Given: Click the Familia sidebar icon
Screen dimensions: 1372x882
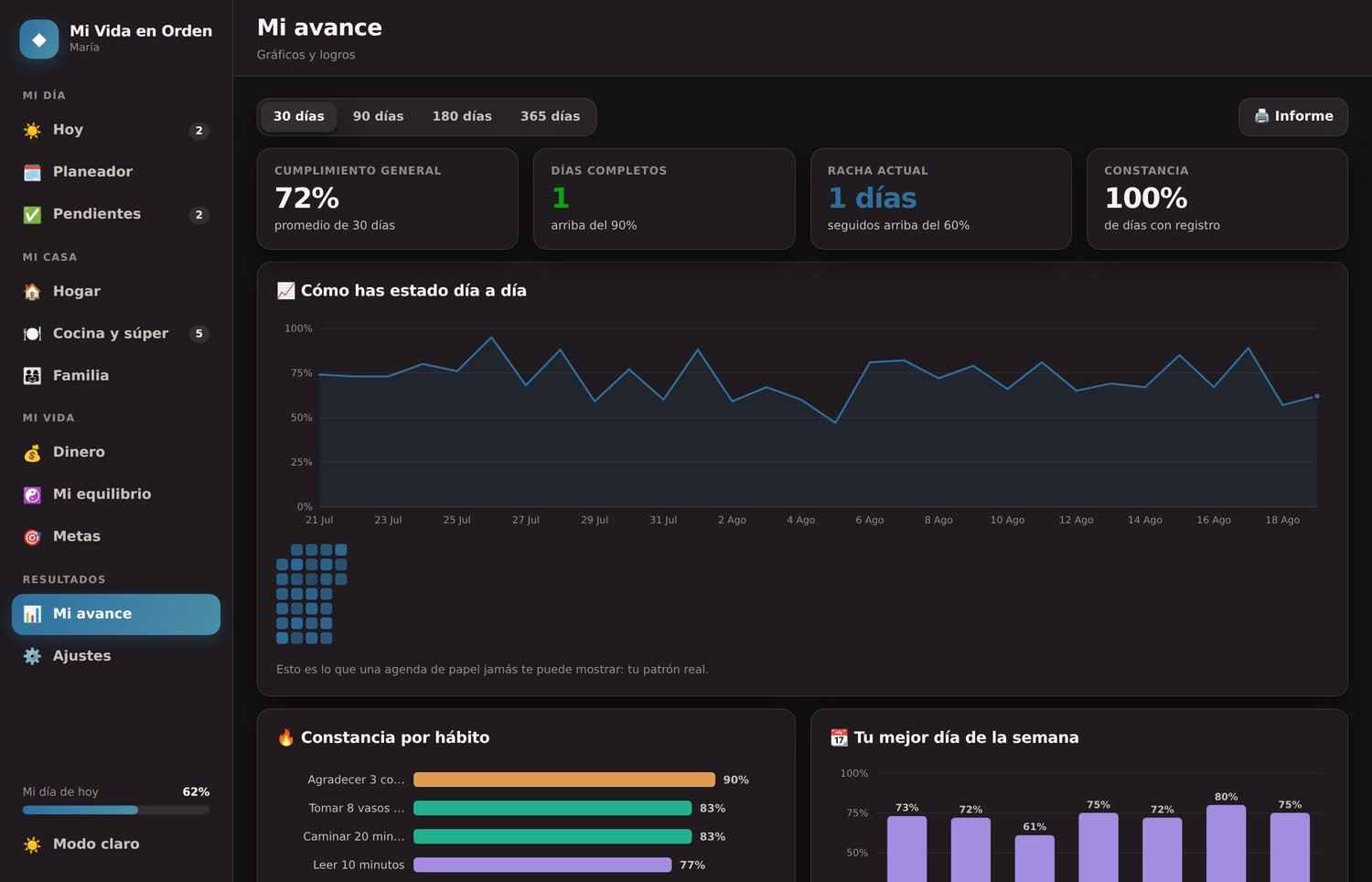Looking at the screenshot, I should point(32,376).
